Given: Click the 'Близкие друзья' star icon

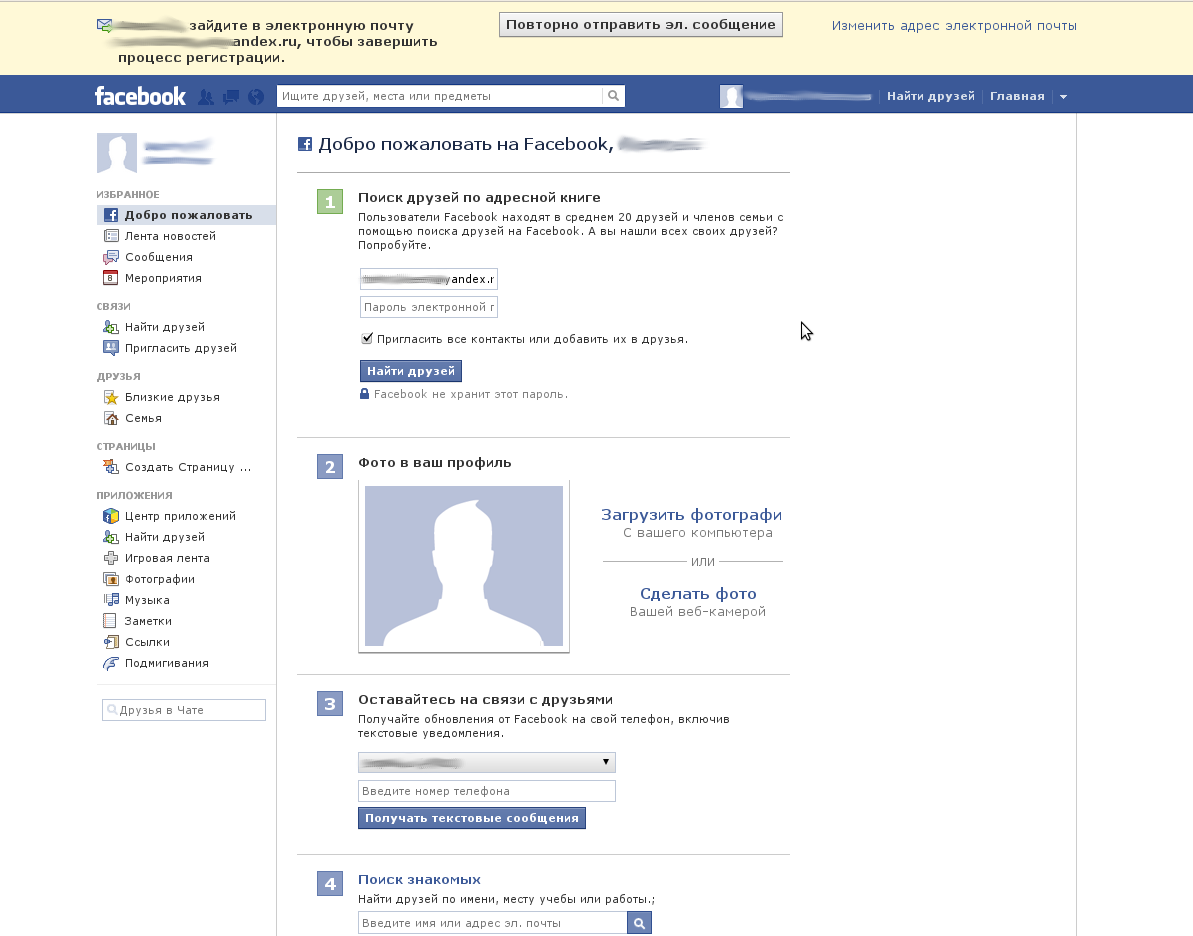Looking at the screenshot, I should tap(111, 397).
